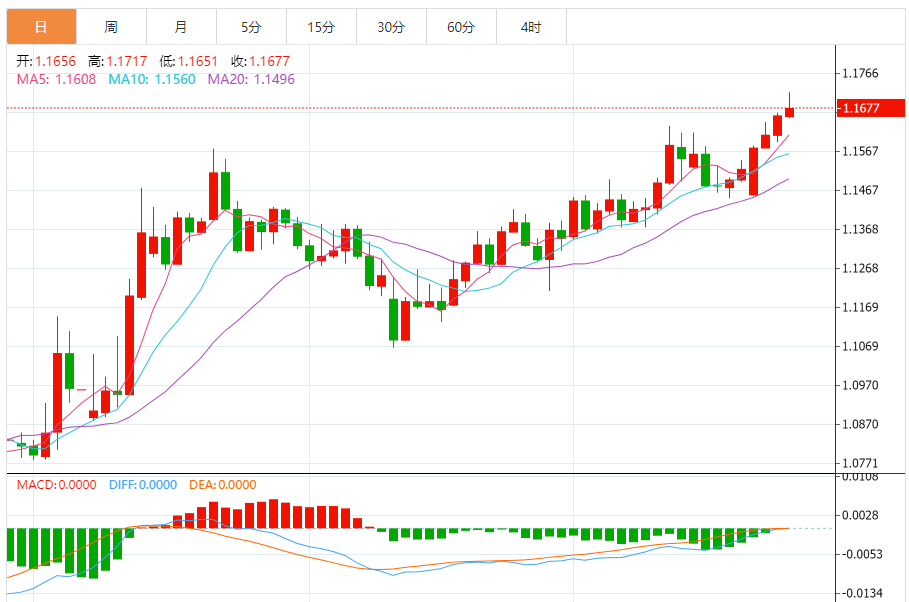
Task: Click the MA10: 1.1560 indicator label
Action: click(152, 79)
